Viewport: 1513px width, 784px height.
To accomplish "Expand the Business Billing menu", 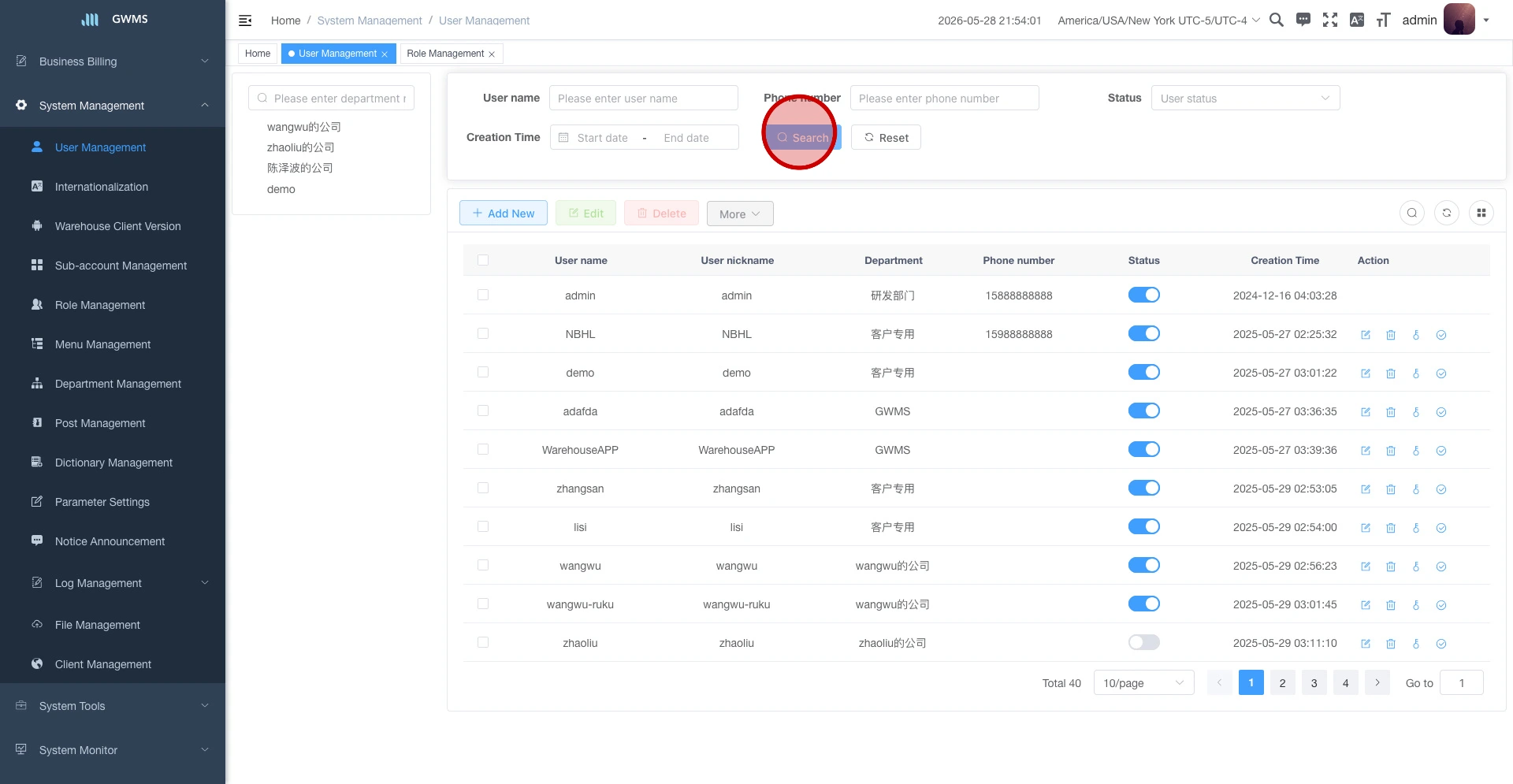I will [113, 61].
